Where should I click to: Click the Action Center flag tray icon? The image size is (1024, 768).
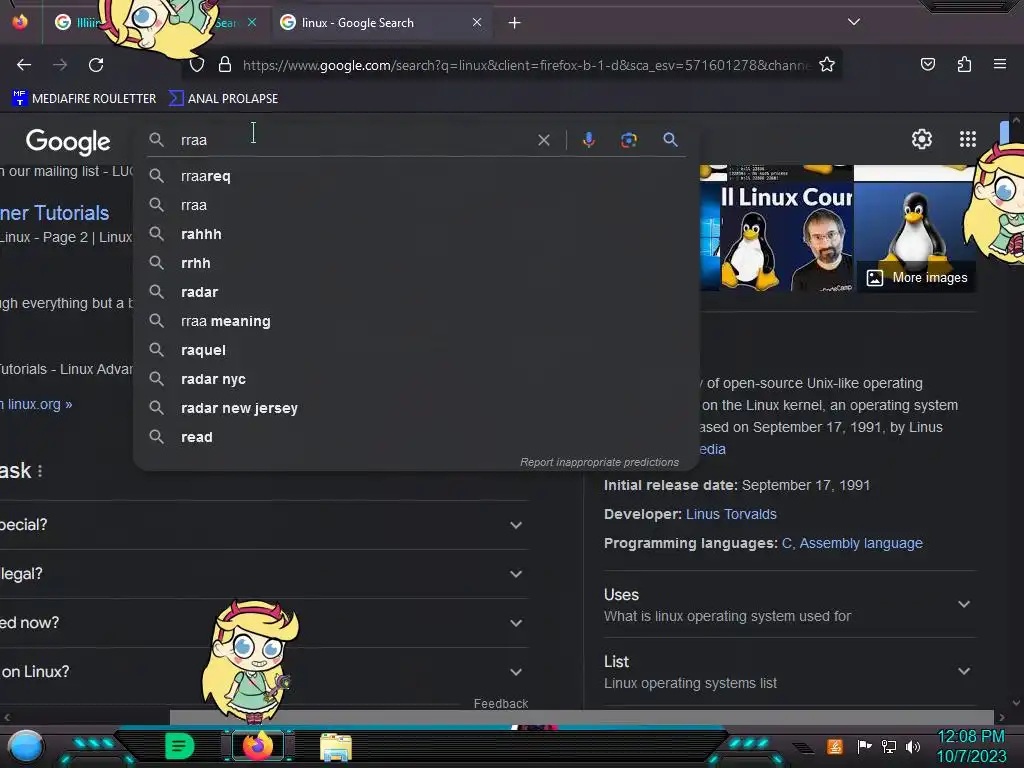864,746
